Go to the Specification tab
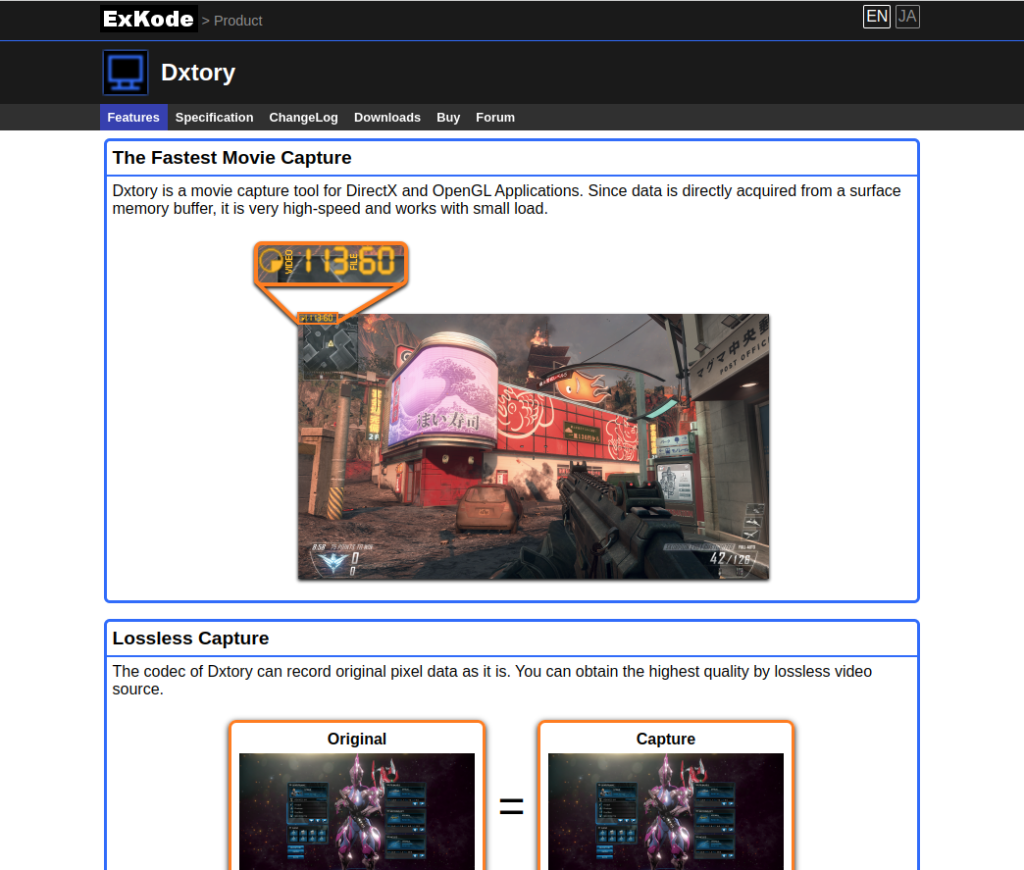Screen dimensions: 1024x870 pos(214,117)
